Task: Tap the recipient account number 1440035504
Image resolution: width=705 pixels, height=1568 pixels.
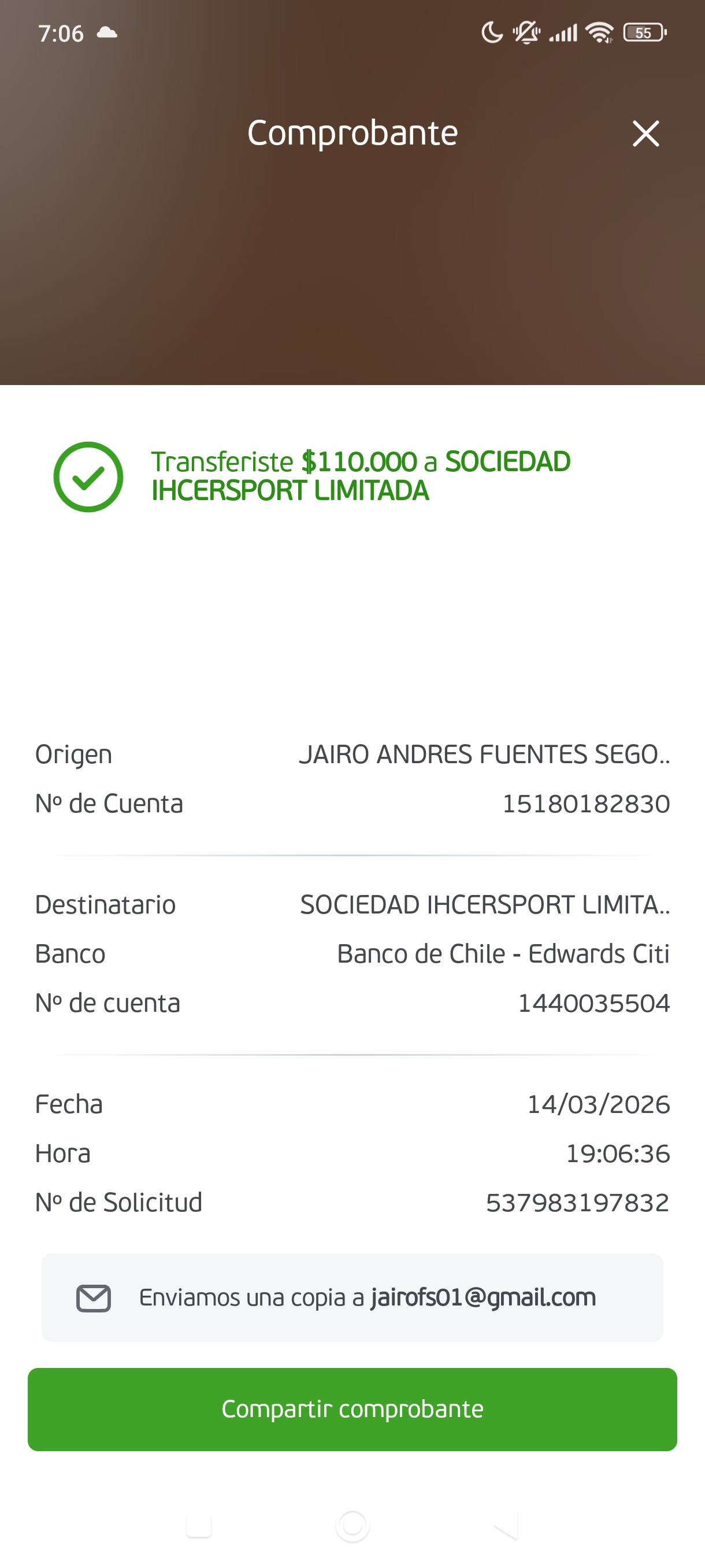Action: point(593,1003)
